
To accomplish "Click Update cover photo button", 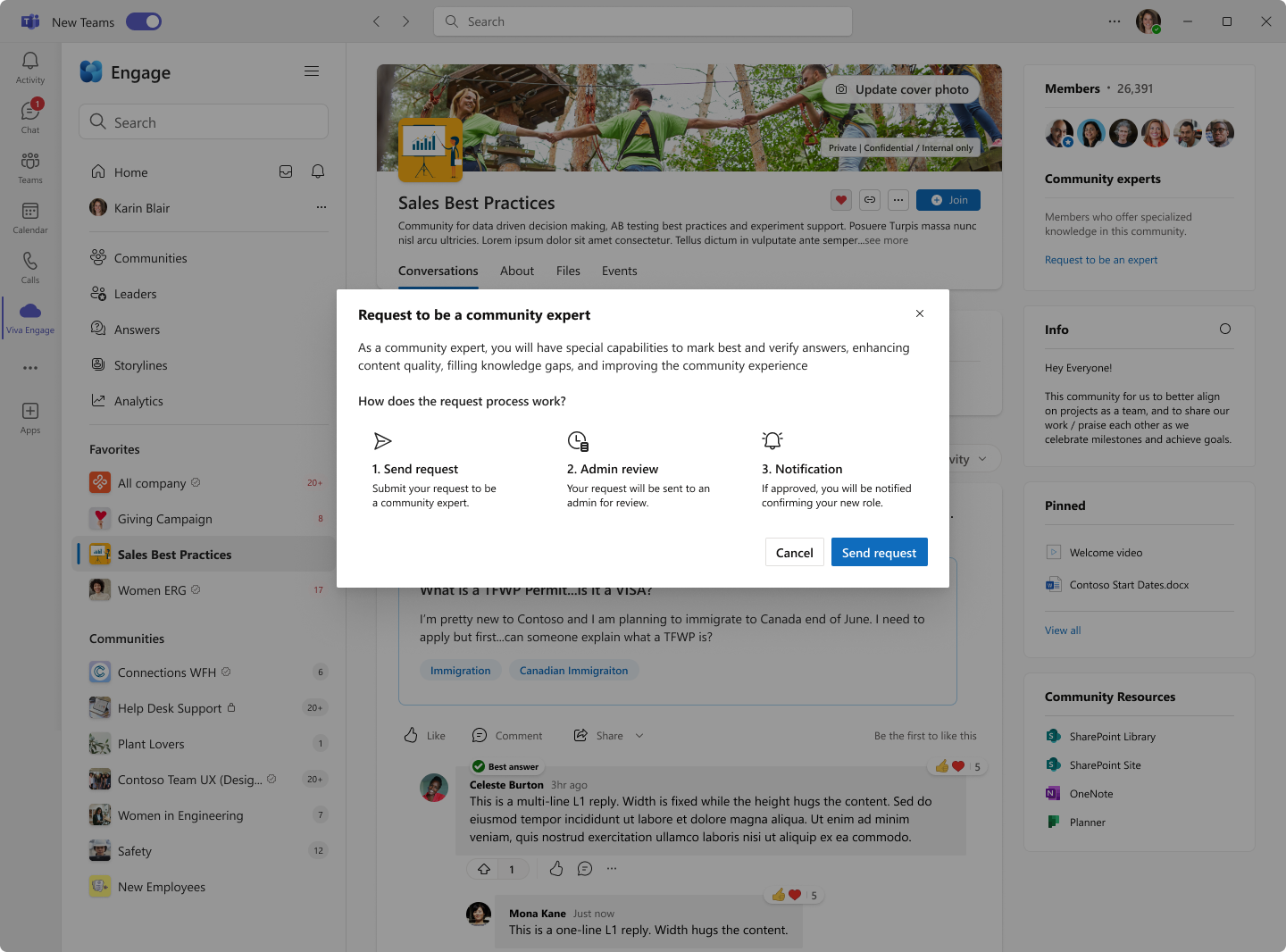I will (901, 89).
